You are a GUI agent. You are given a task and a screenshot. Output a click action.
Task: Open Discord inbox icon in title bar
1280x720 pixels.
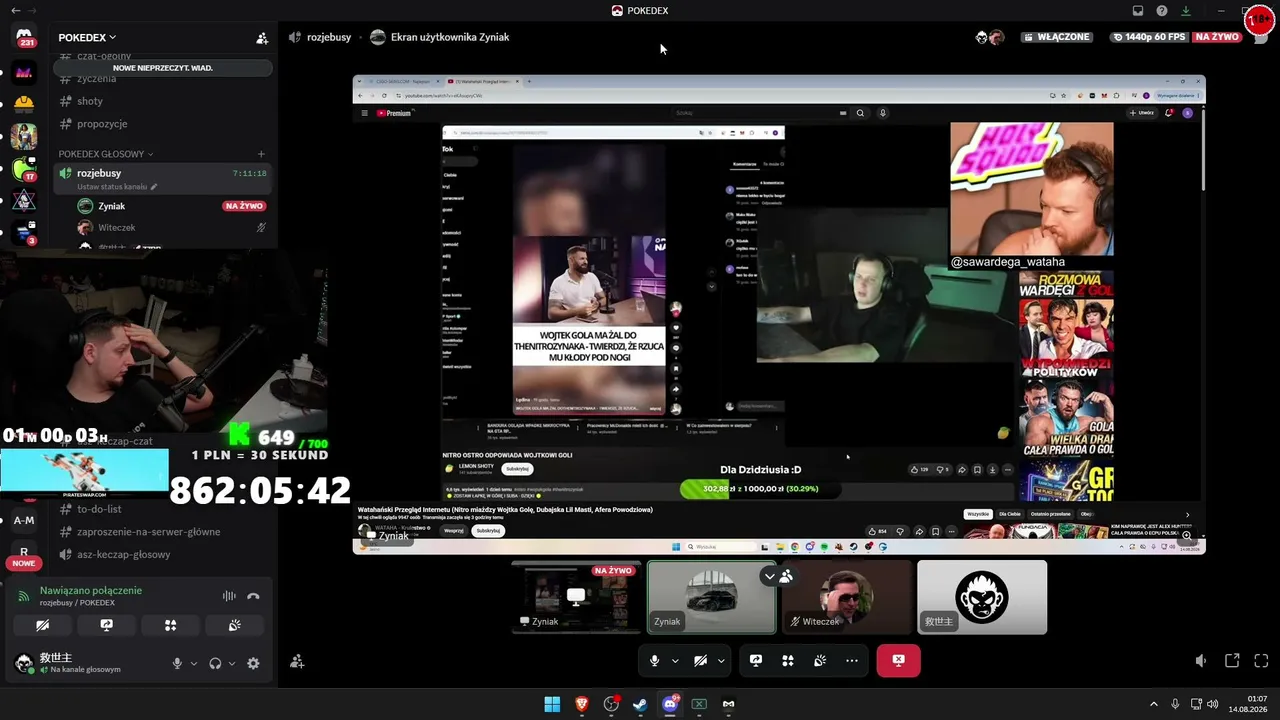tap(1138, 11)
